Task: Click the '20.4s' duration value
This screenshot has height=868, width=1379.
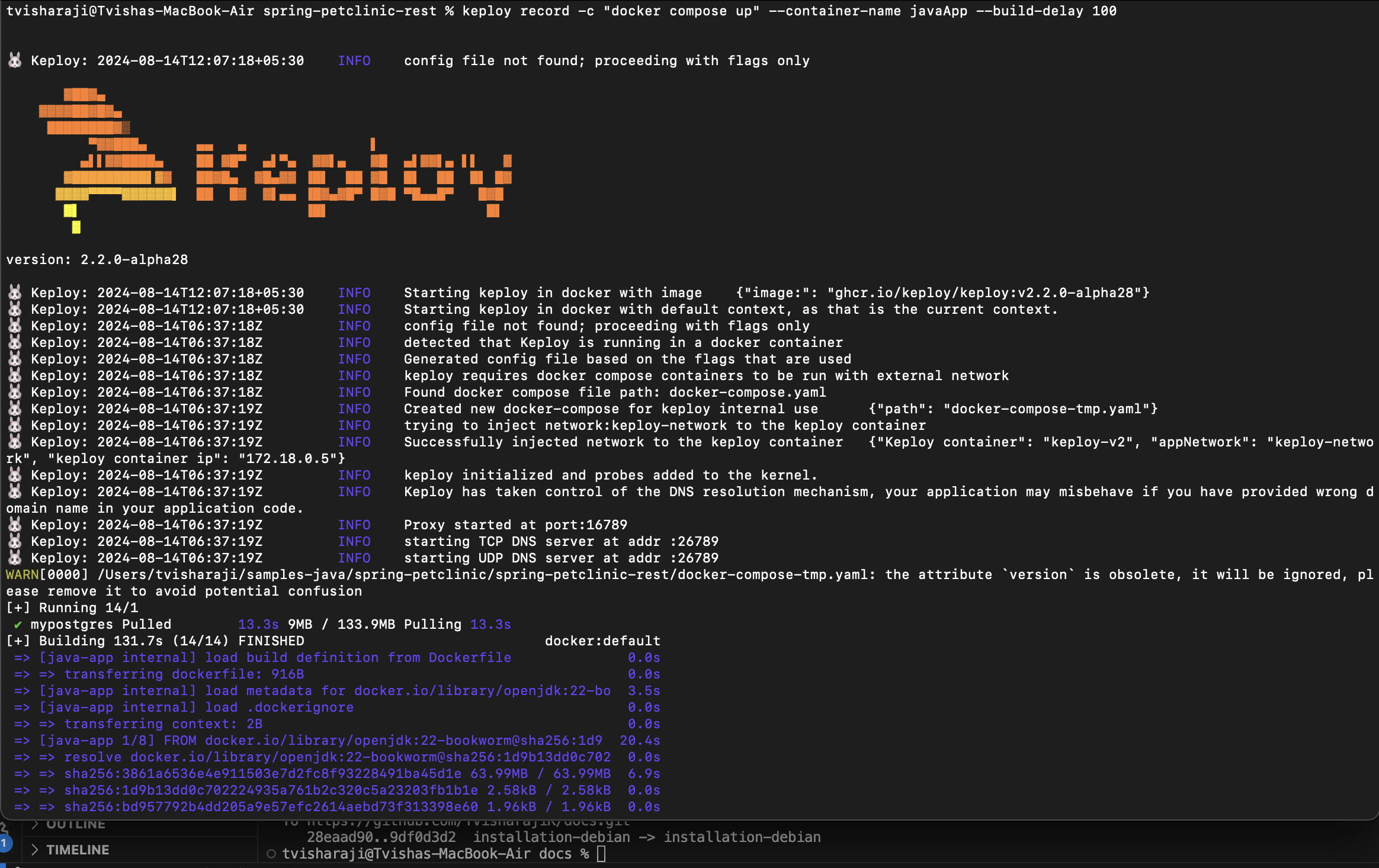Action: 640,740
